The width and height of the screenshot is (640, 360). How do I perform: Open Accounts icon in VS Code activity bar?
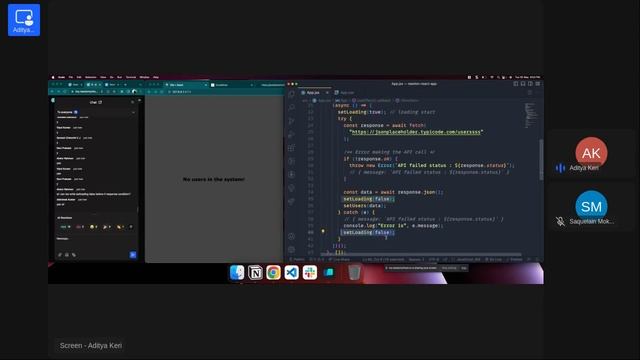[291, 236]
